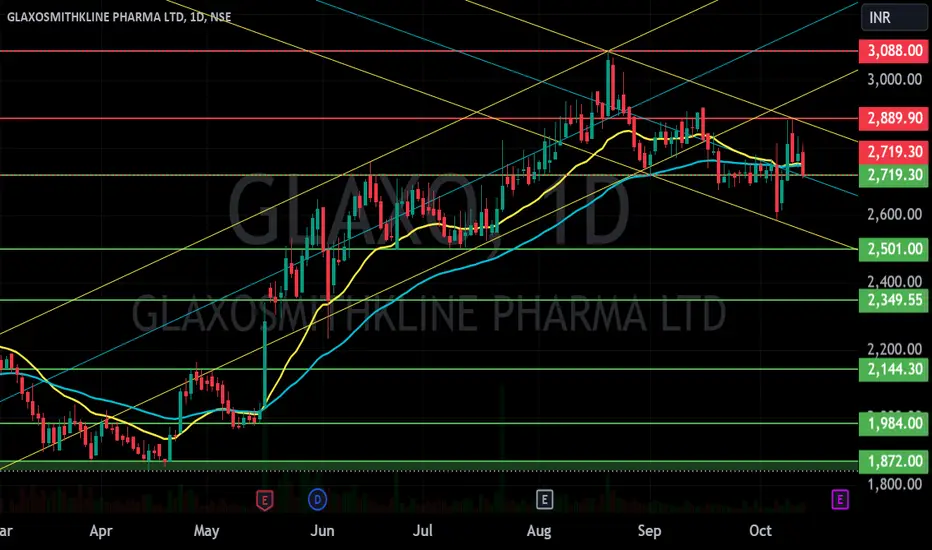Select the 2,889.90 red price label
Viewport: 932px width, 550px height.
tap(894, 118)
